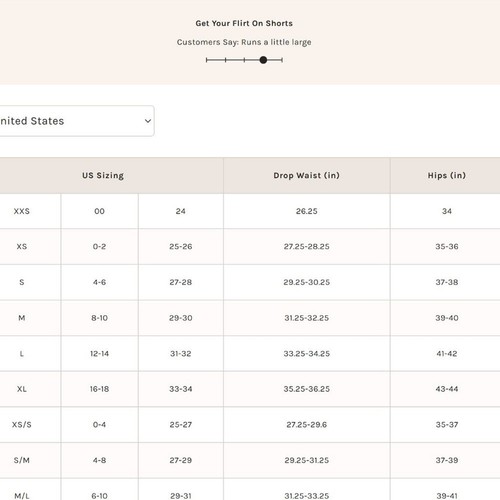This screenshot has height=500, width=500.
Task: Click the '27-28' waist size cell
Action: click(x=181, y=282)
